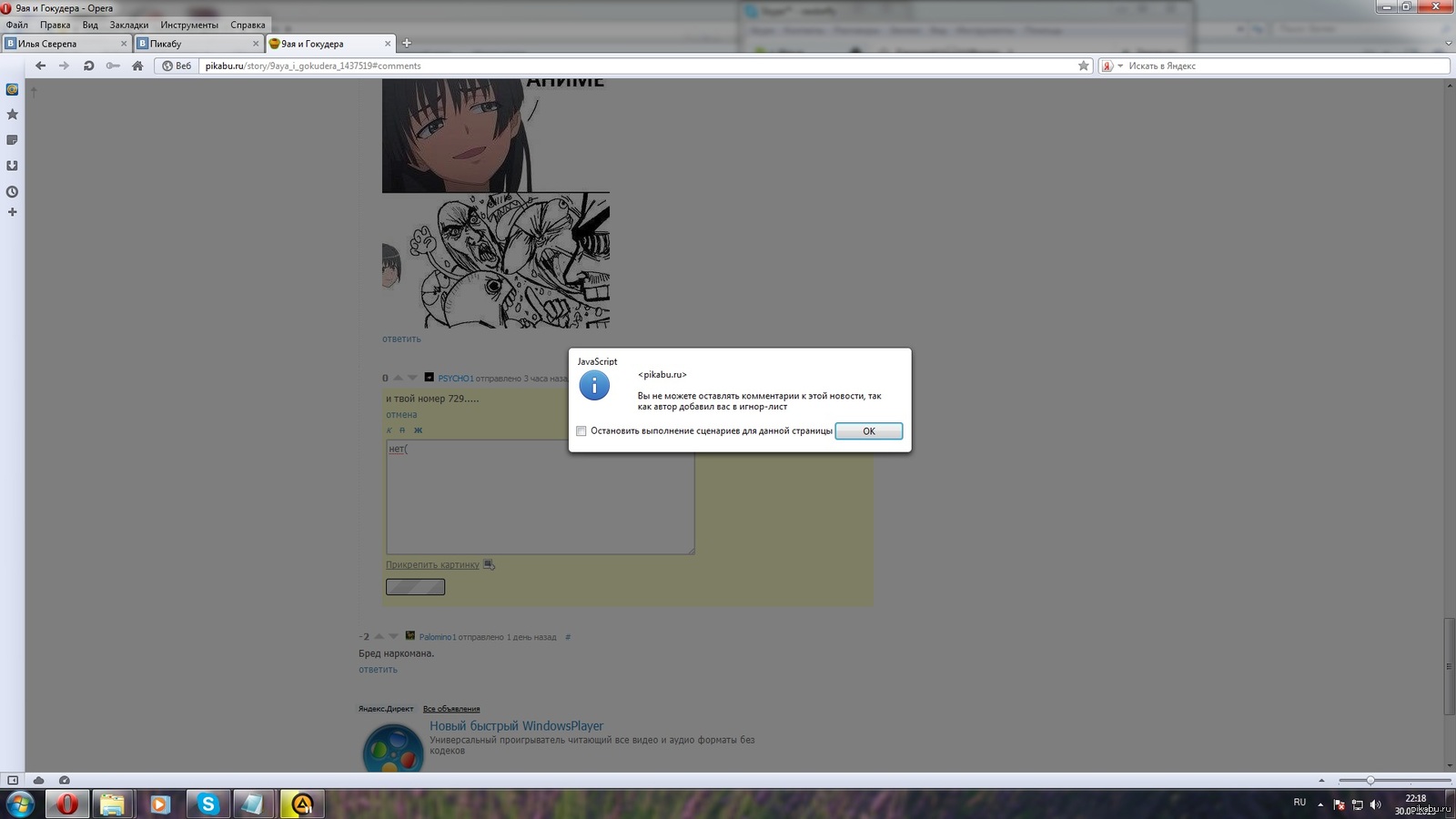Toggle the sidebar panel button in the status bar
Screen dimensions: 1456x819
click(13, 780)
